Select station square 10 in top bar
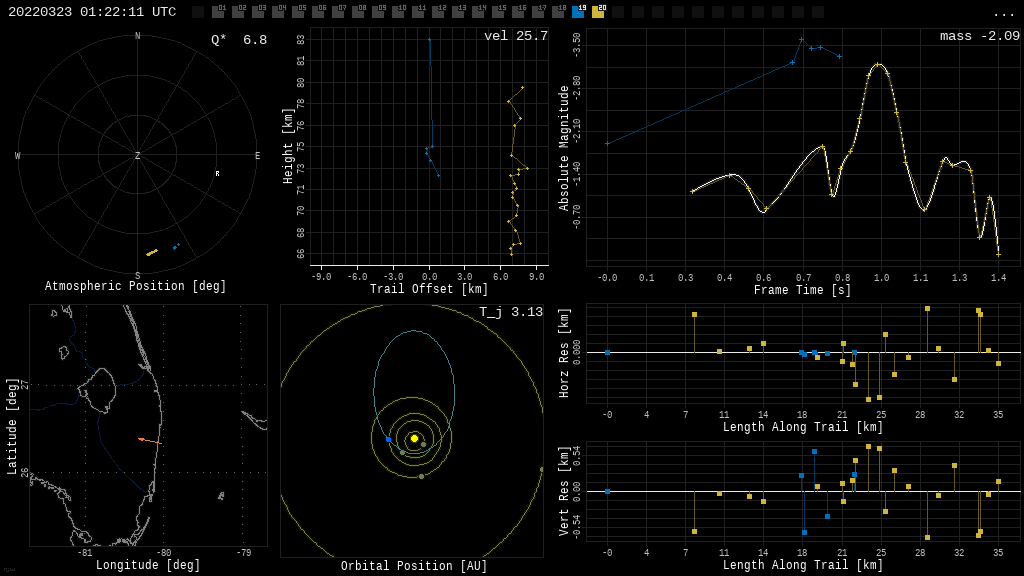 tap(398, 12)
